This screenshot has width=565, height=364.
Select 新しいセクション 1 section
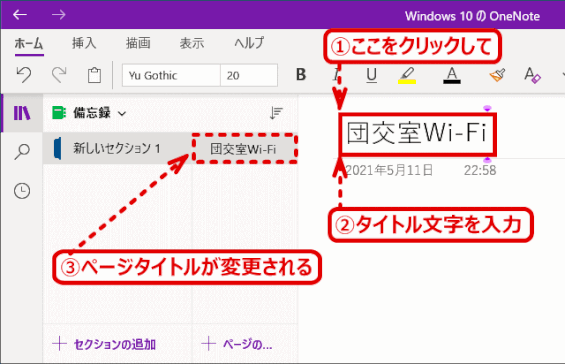[117, 148]
